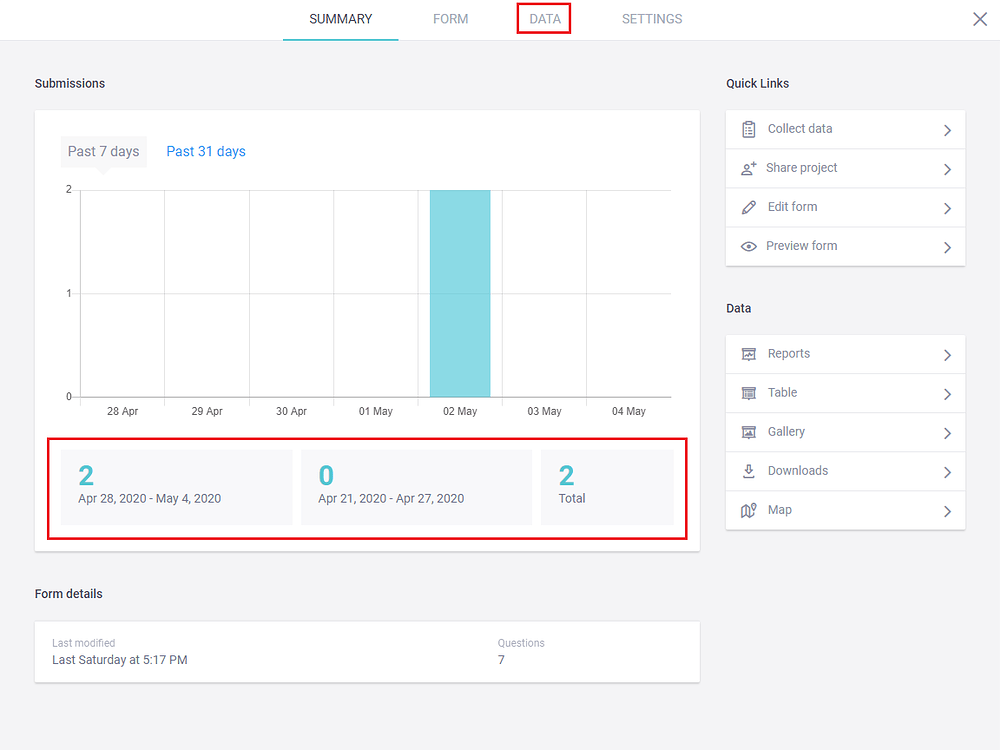Open the SETTINGS tab
1000x750 pixels.
pyautogui.click(x=651, y=18)
